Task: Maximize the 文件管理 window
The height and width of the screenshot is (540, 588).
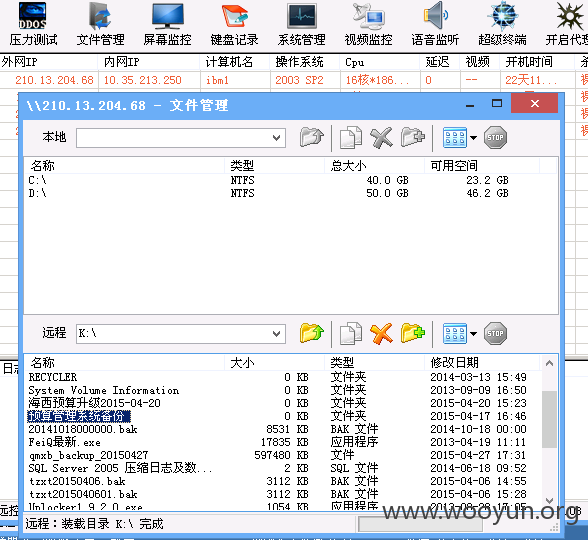Action: 497,103
